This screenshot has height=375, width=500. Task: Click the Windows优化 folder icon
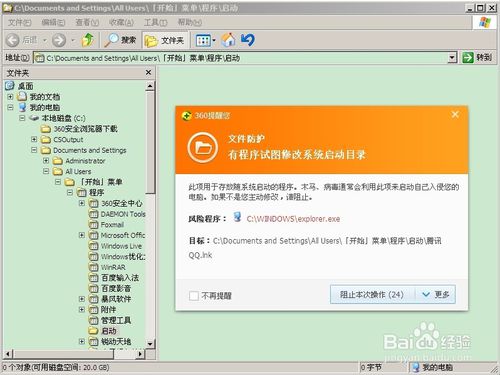(x=94, y=257)
